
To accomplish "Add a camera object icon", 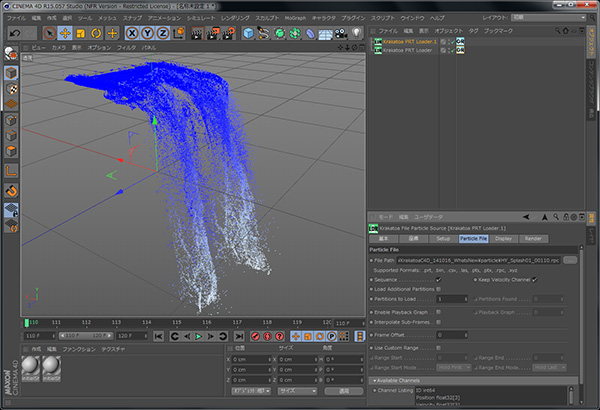I will pos(341,33).
